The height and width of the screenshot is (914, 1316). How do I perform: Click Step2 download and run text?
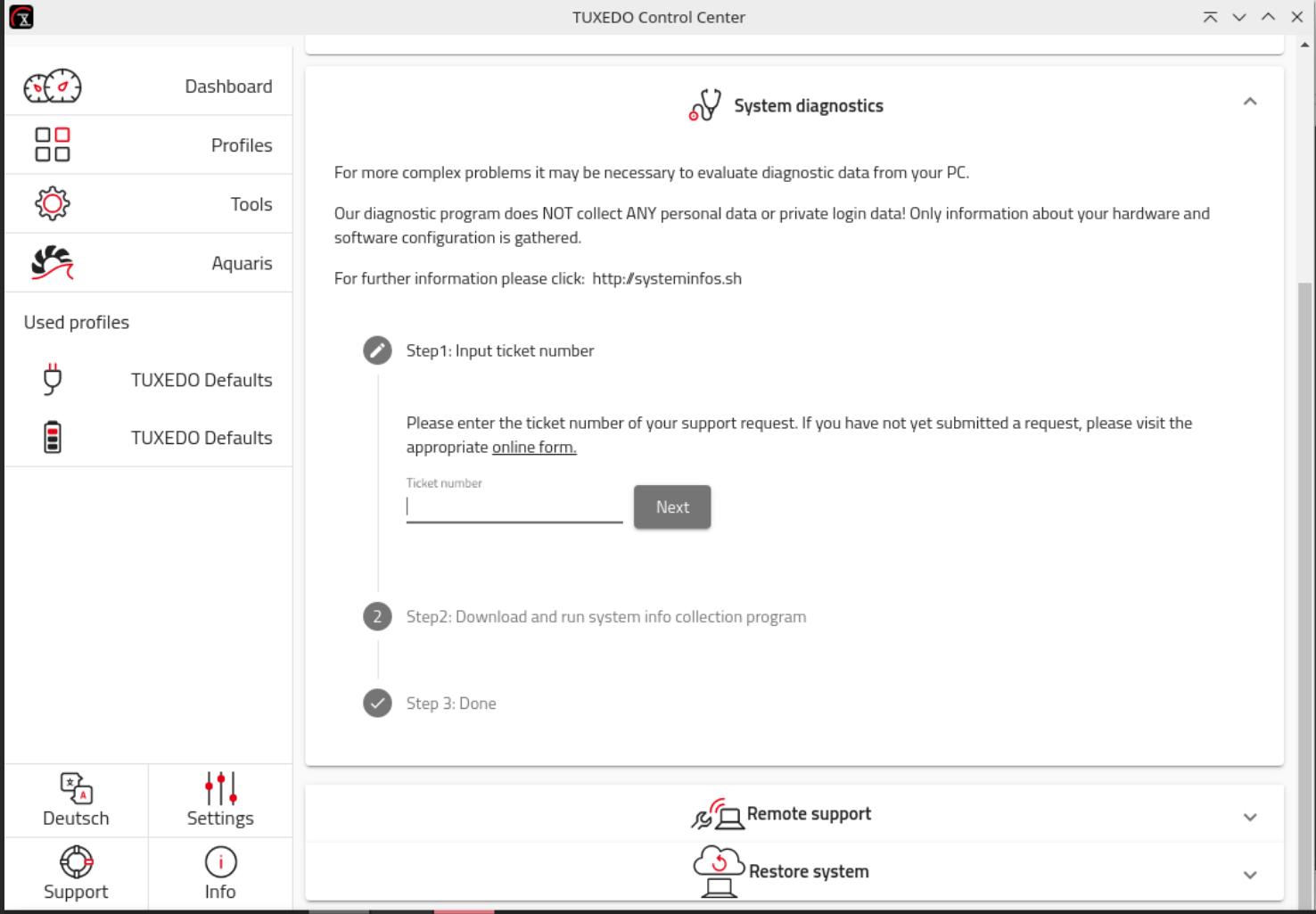[x=606, y=616]
